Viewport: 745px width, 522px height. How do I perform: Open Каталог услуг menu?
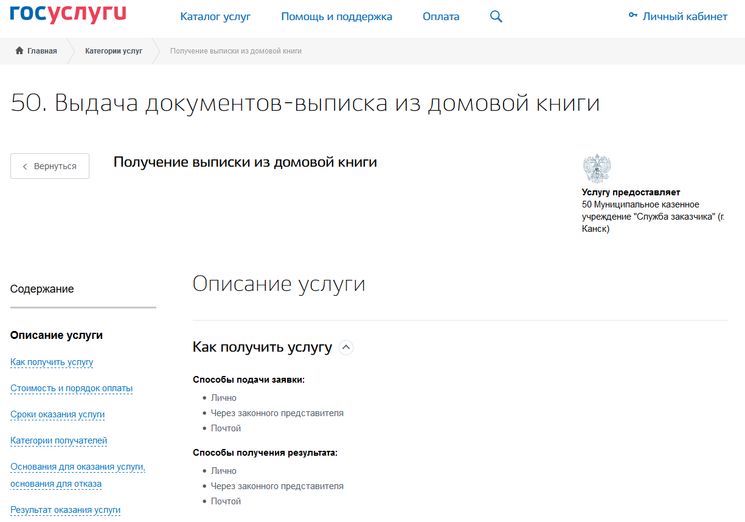[x=215, y=17]
